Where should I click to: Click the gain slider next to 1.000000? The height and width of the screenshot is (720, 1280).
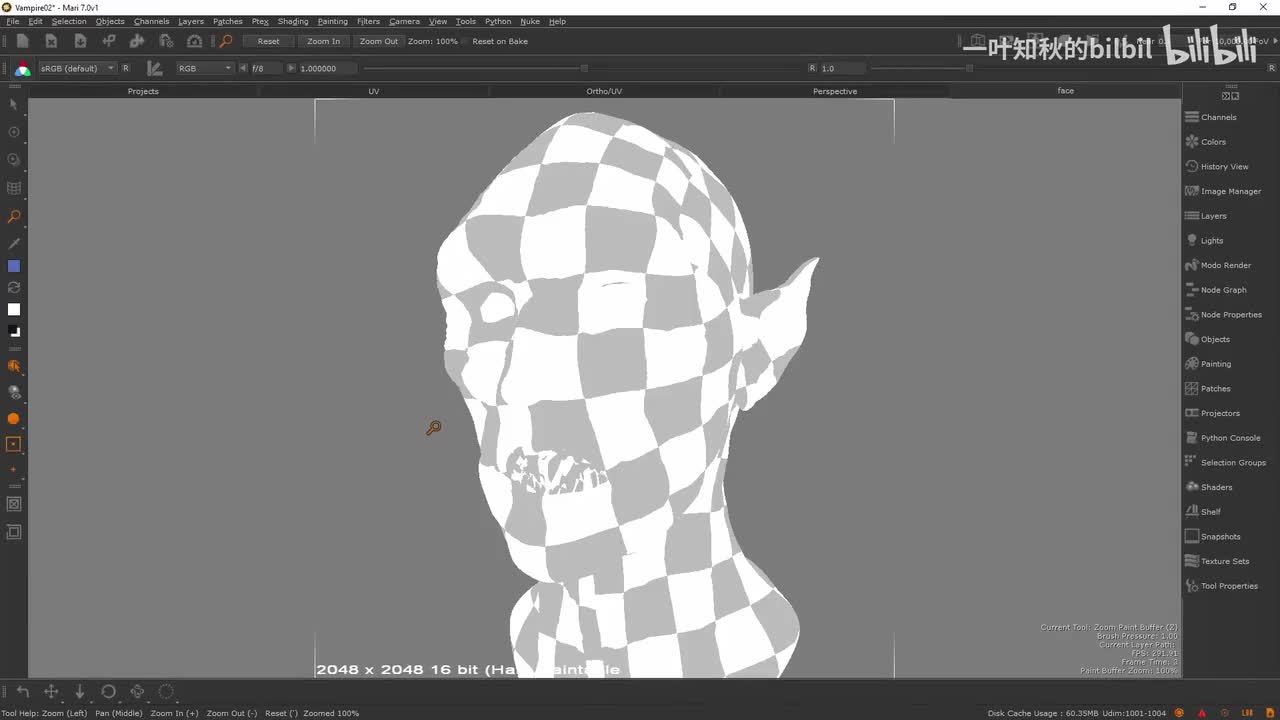(584, 68)
